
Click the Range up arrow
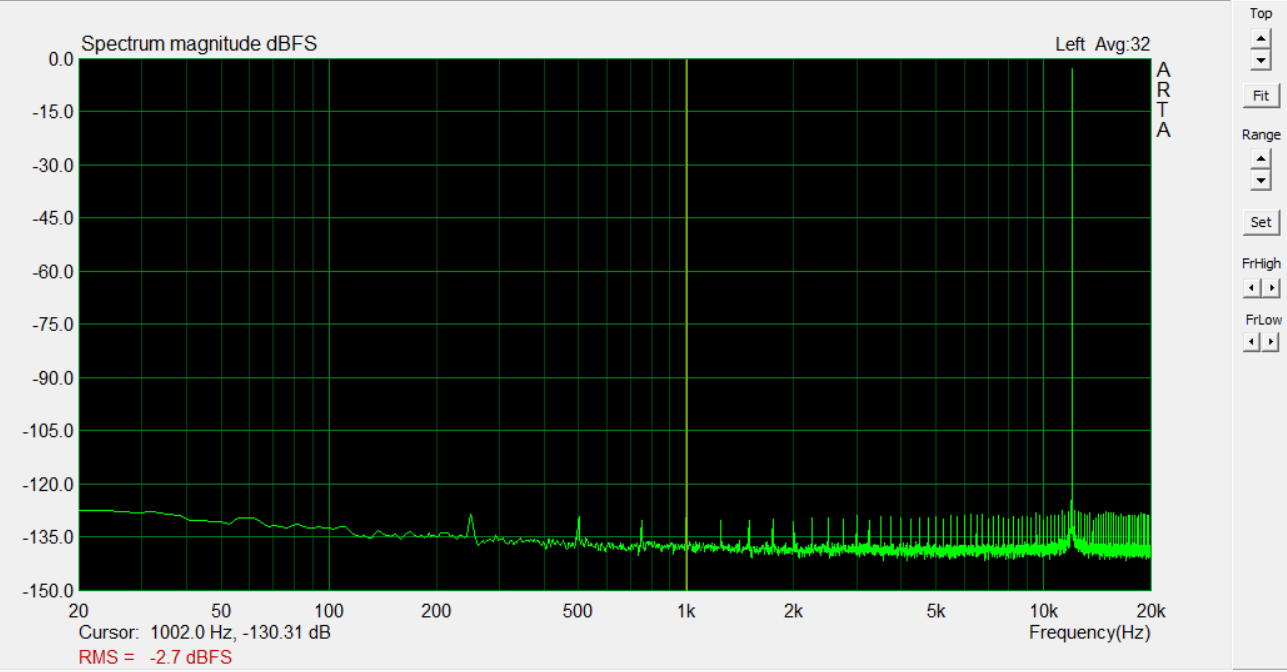point(1260,158)
